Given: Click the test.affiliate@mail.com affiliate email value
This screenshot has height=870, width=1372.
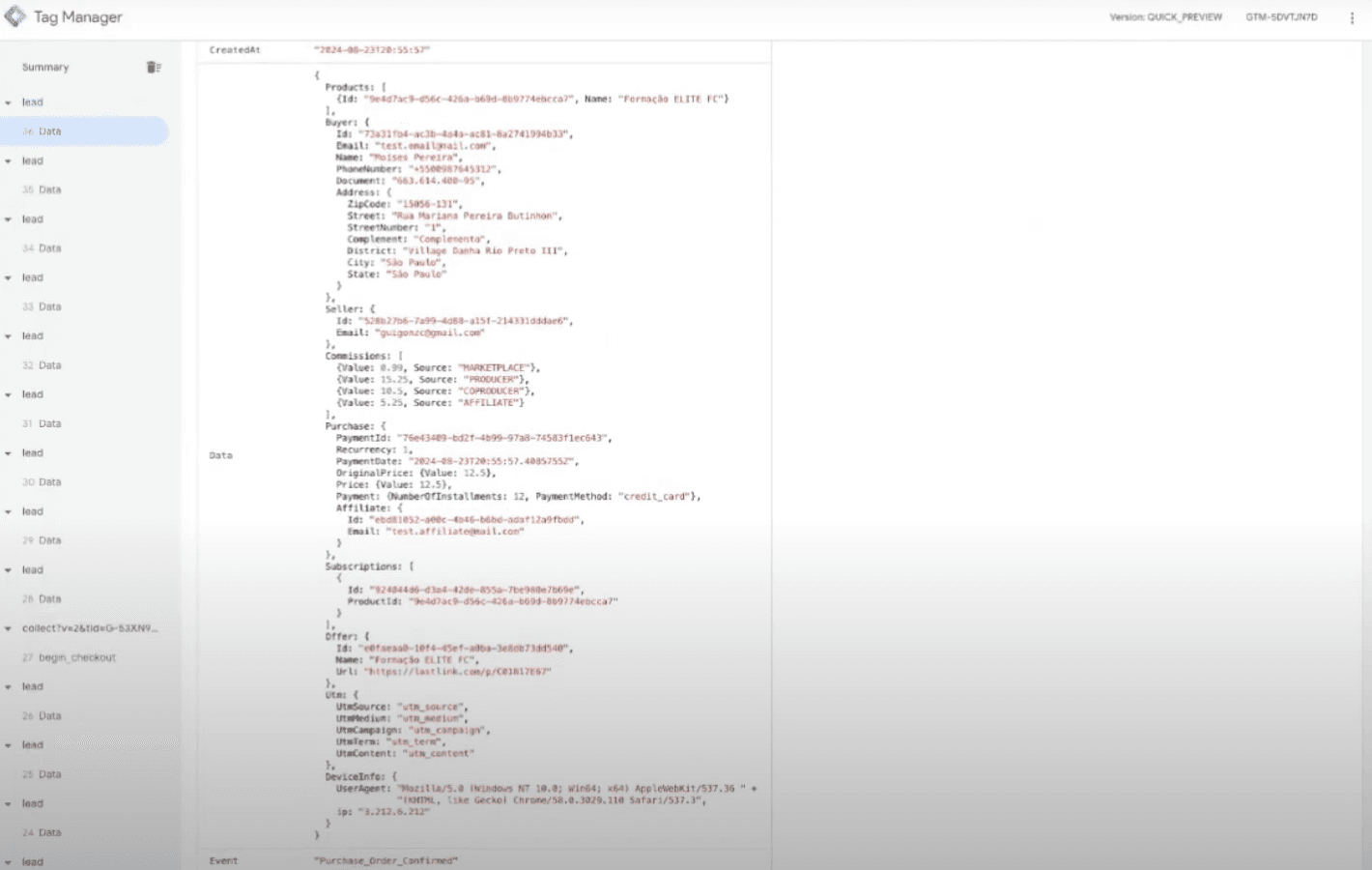Looking at the screenshot, I should tap(455, 532).
